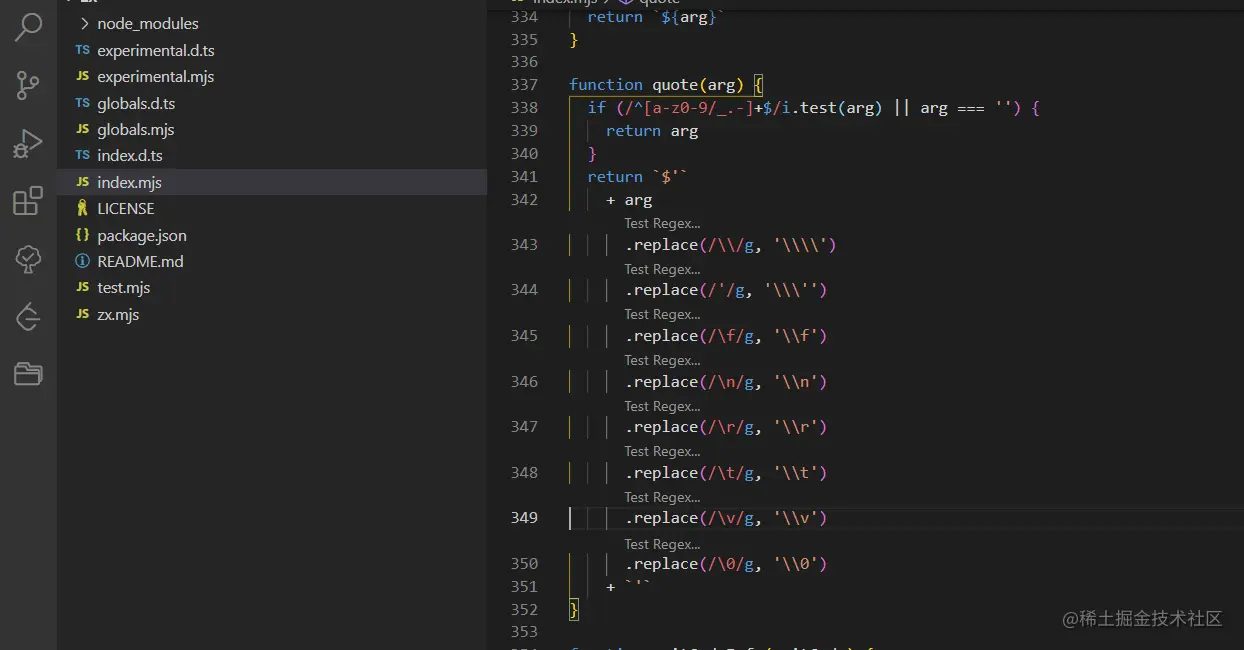The height and width of the screenshot is (650, 1244).
Task: Place cursor on 'return arg' line
Action: point(652,131)
